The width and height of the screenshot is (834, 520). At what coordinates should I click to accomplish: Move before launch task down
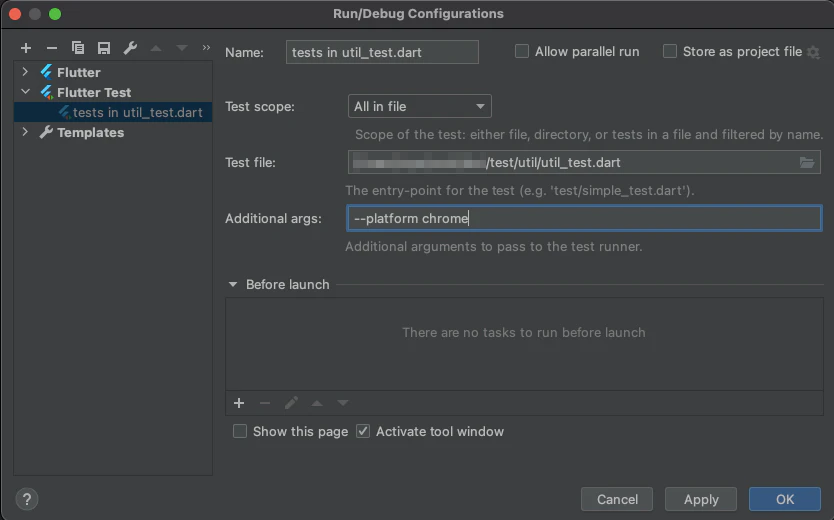pyautogui.click(x=343, y=403)
